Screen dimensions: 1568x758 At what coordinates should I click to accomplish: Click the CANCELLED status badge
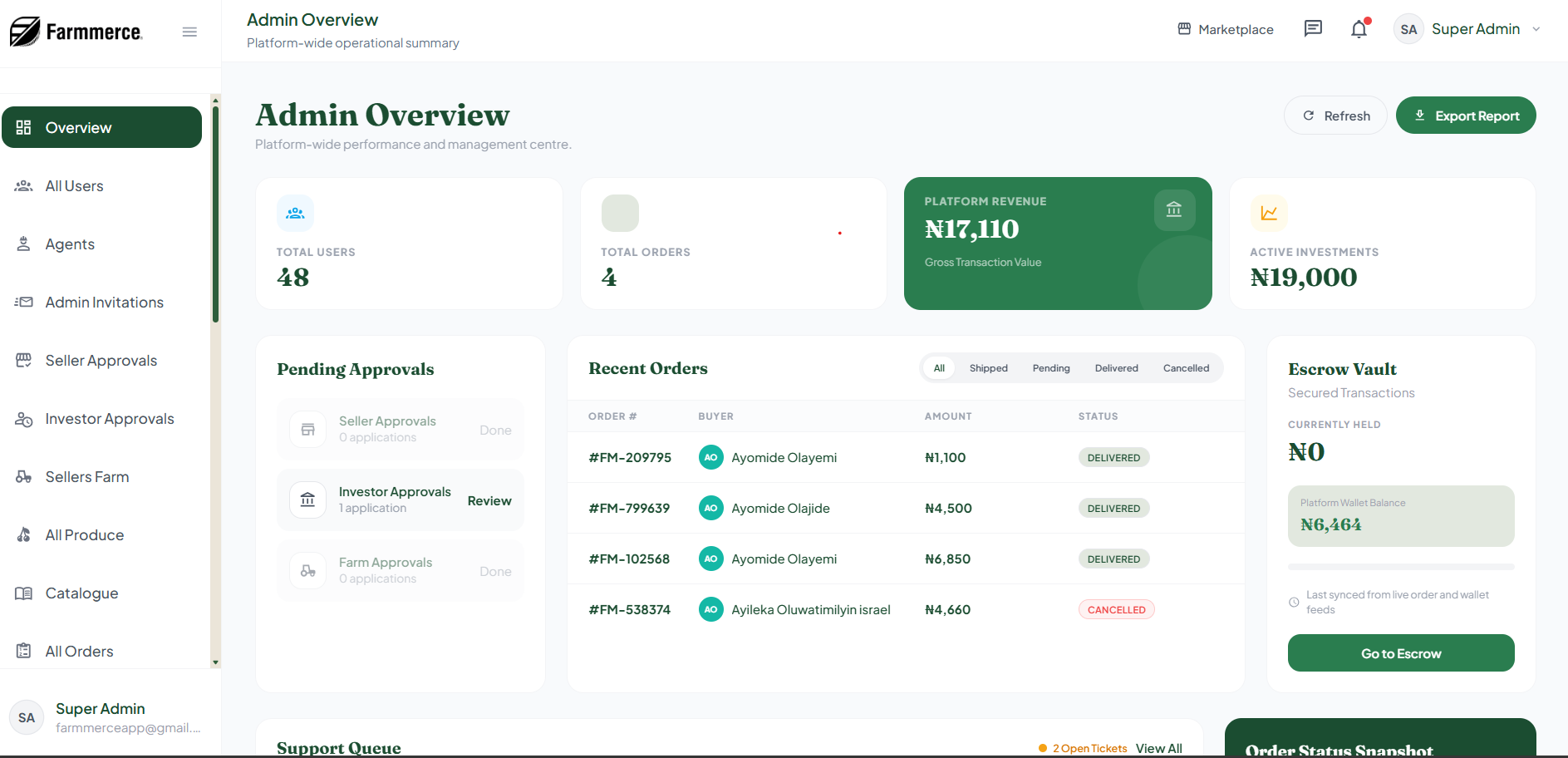coord(1116,609)
